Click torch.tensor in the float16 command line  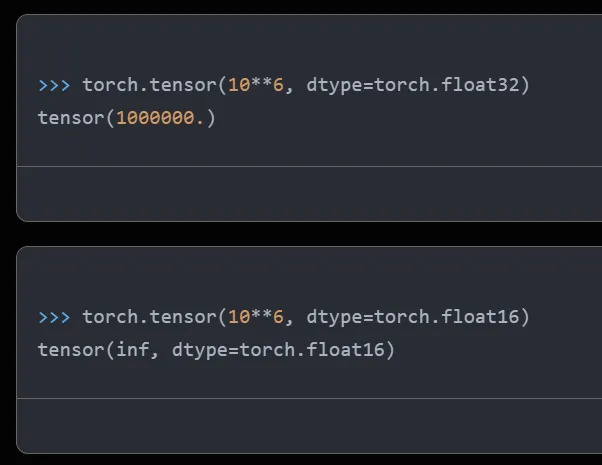click(x=150, y=317)
